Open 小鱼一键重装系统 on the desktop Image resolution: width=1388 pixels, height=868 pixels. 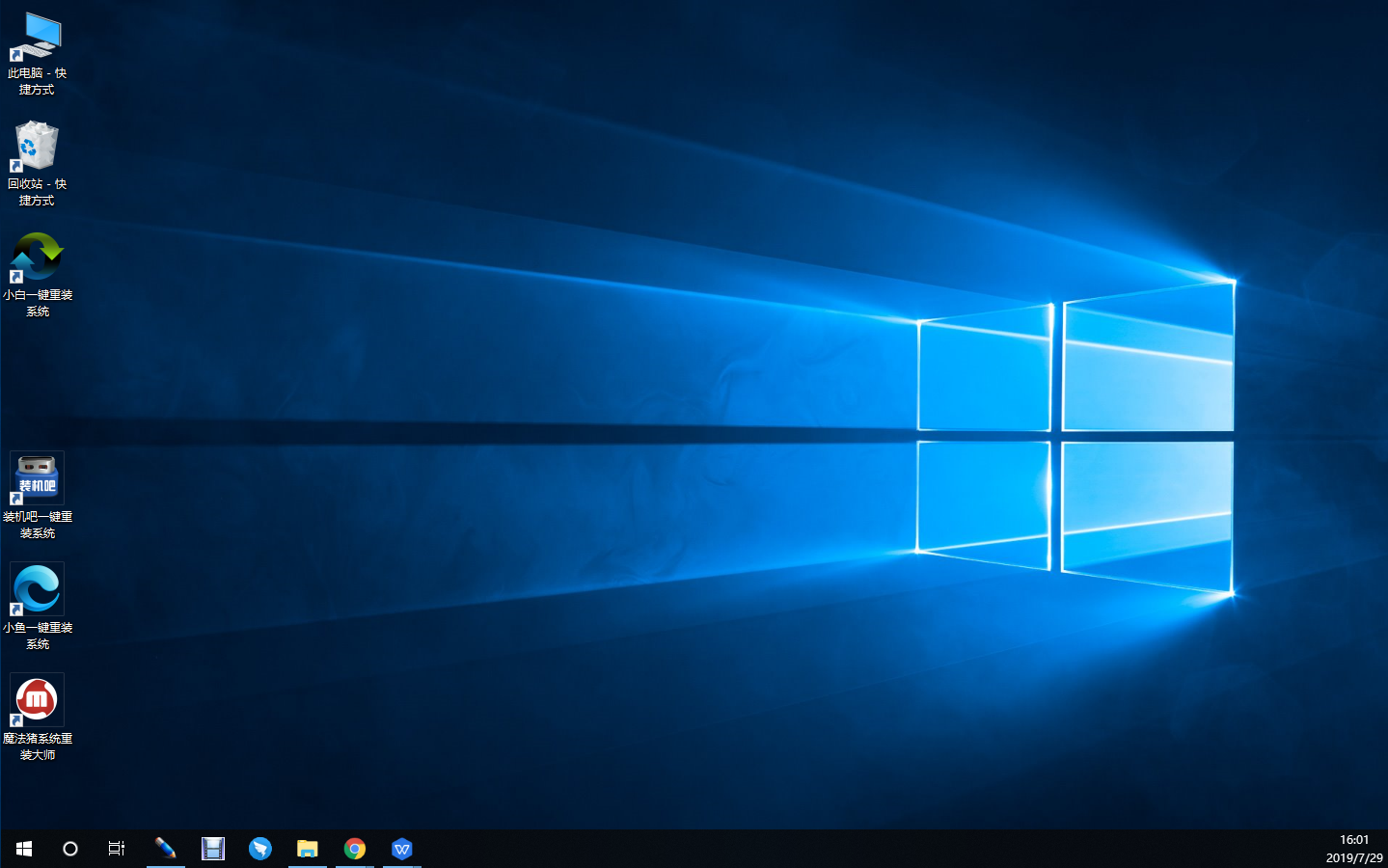coord(37,588)
